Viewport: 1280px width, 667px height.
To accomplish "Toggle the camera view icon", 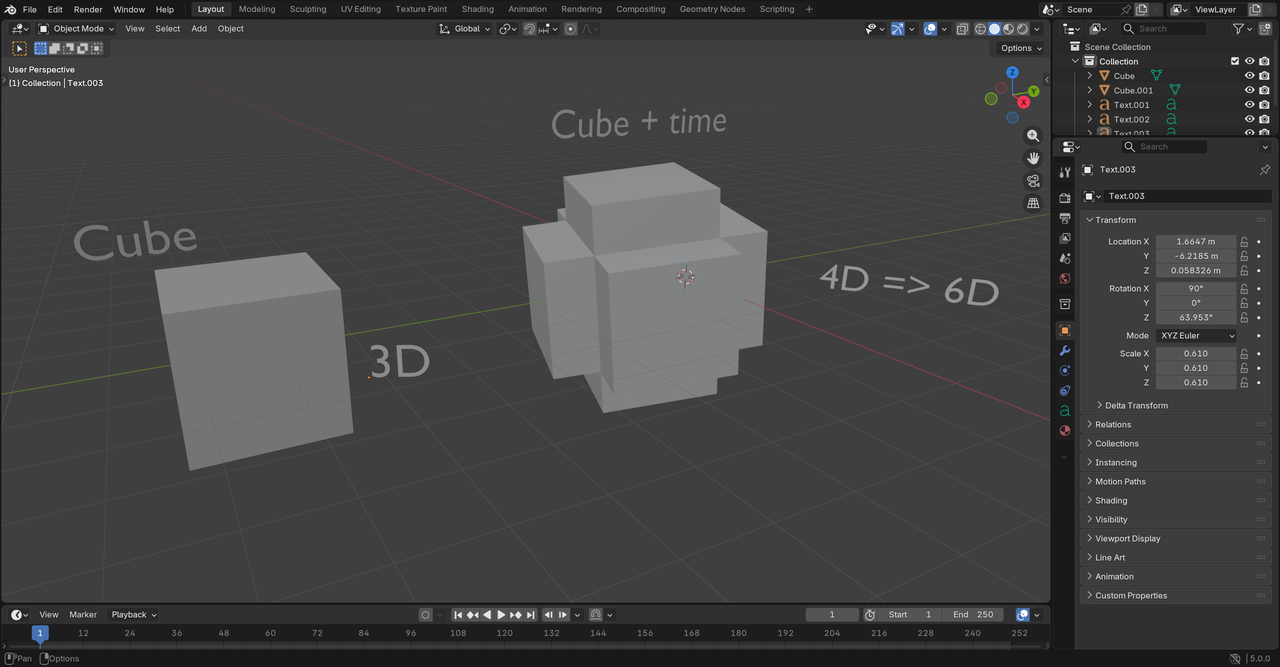I will (x=1033, y=181).
